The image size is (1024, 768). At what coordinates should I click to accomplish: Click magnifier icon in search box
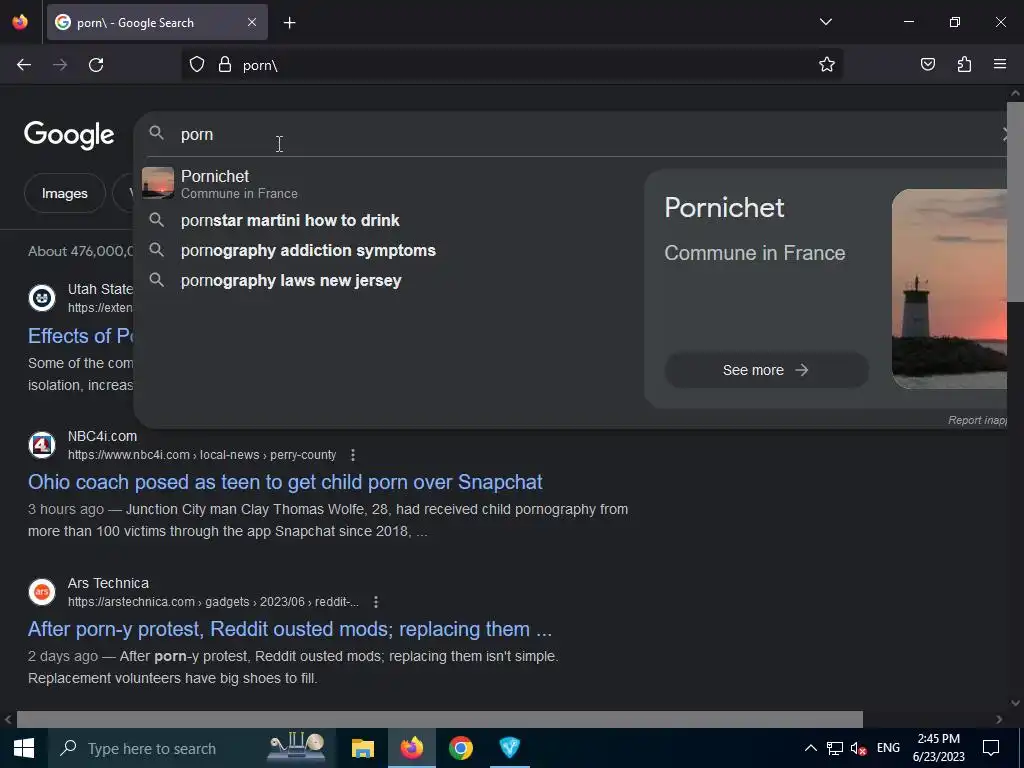click(156, 133)
